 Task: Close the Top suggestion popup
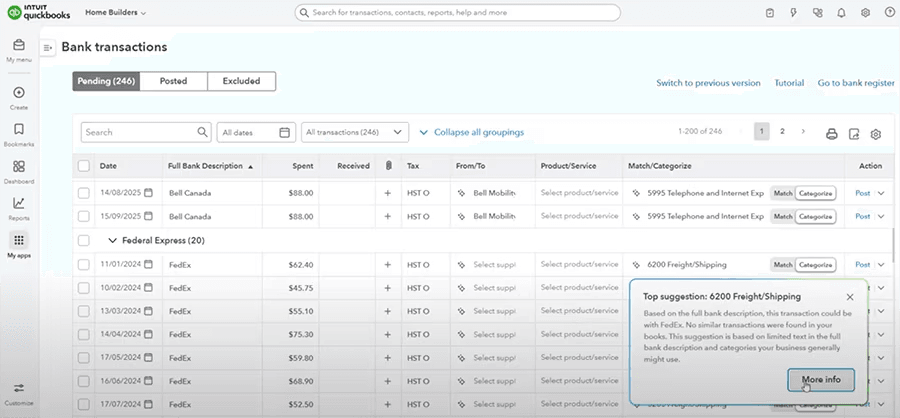pos(849,297)
